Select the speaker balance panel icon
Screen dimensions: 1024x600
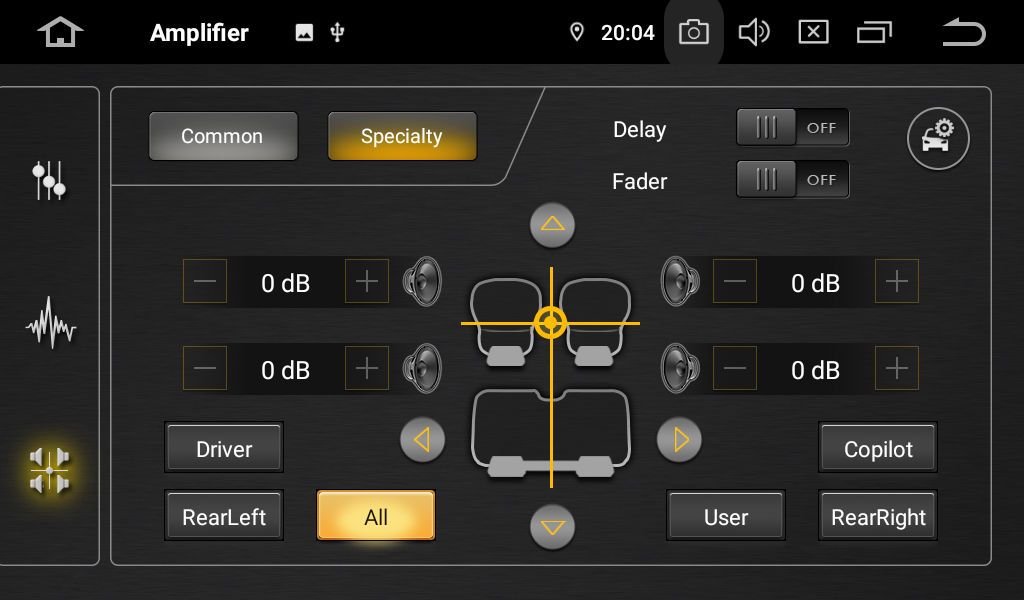pyautogui.click(x=50, y=470)
